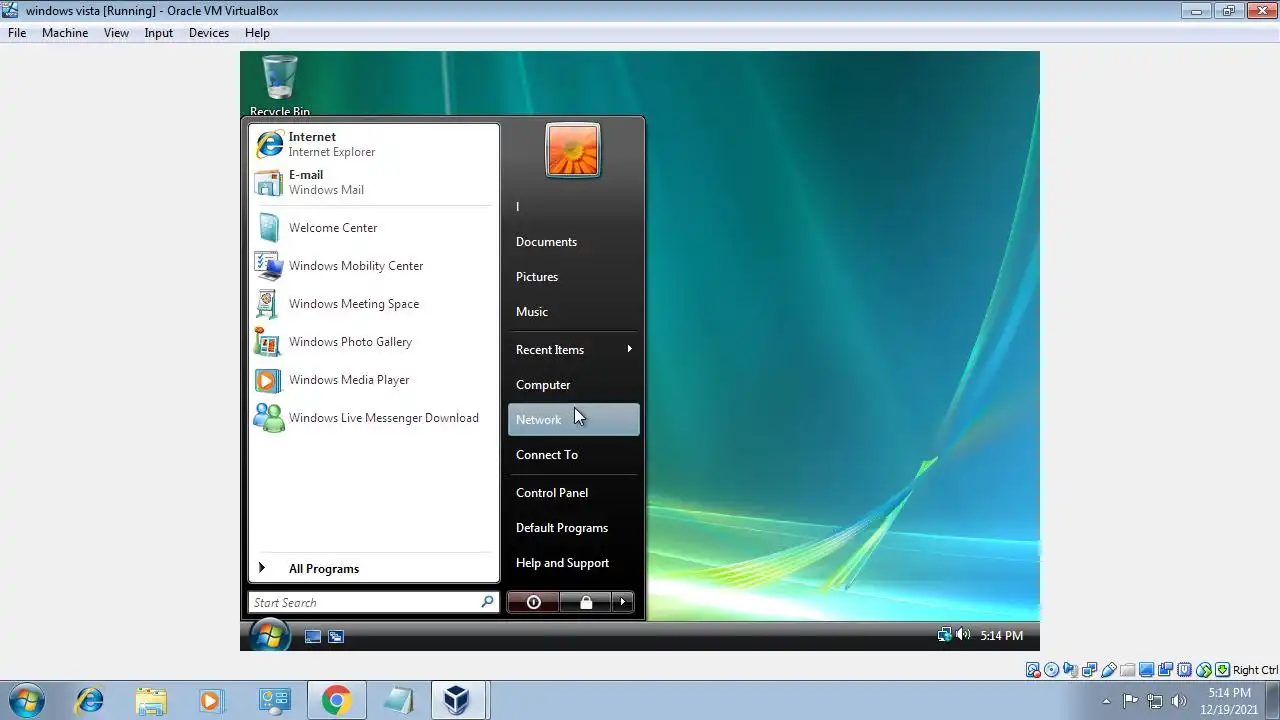1280x720 pixels.
Task: Click host clock showing 12/19/2021
Action: 1229,701
